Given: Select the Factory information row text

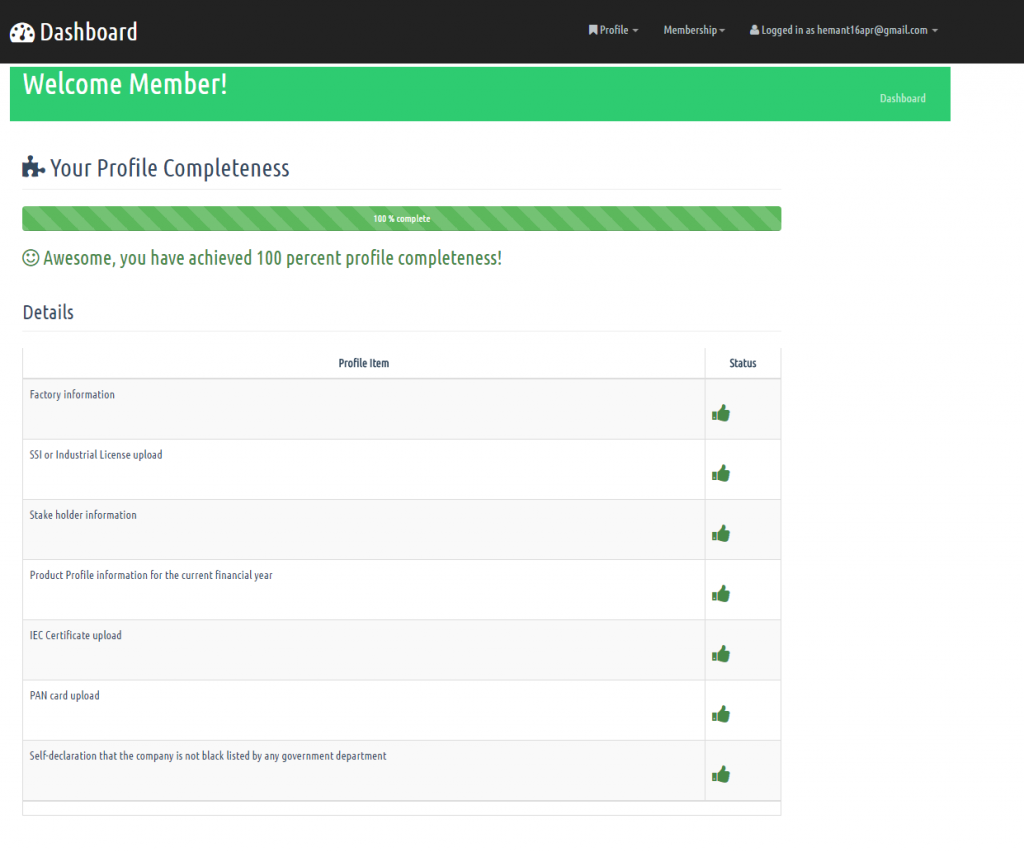Looking at the screenshot, I should 72,394.
